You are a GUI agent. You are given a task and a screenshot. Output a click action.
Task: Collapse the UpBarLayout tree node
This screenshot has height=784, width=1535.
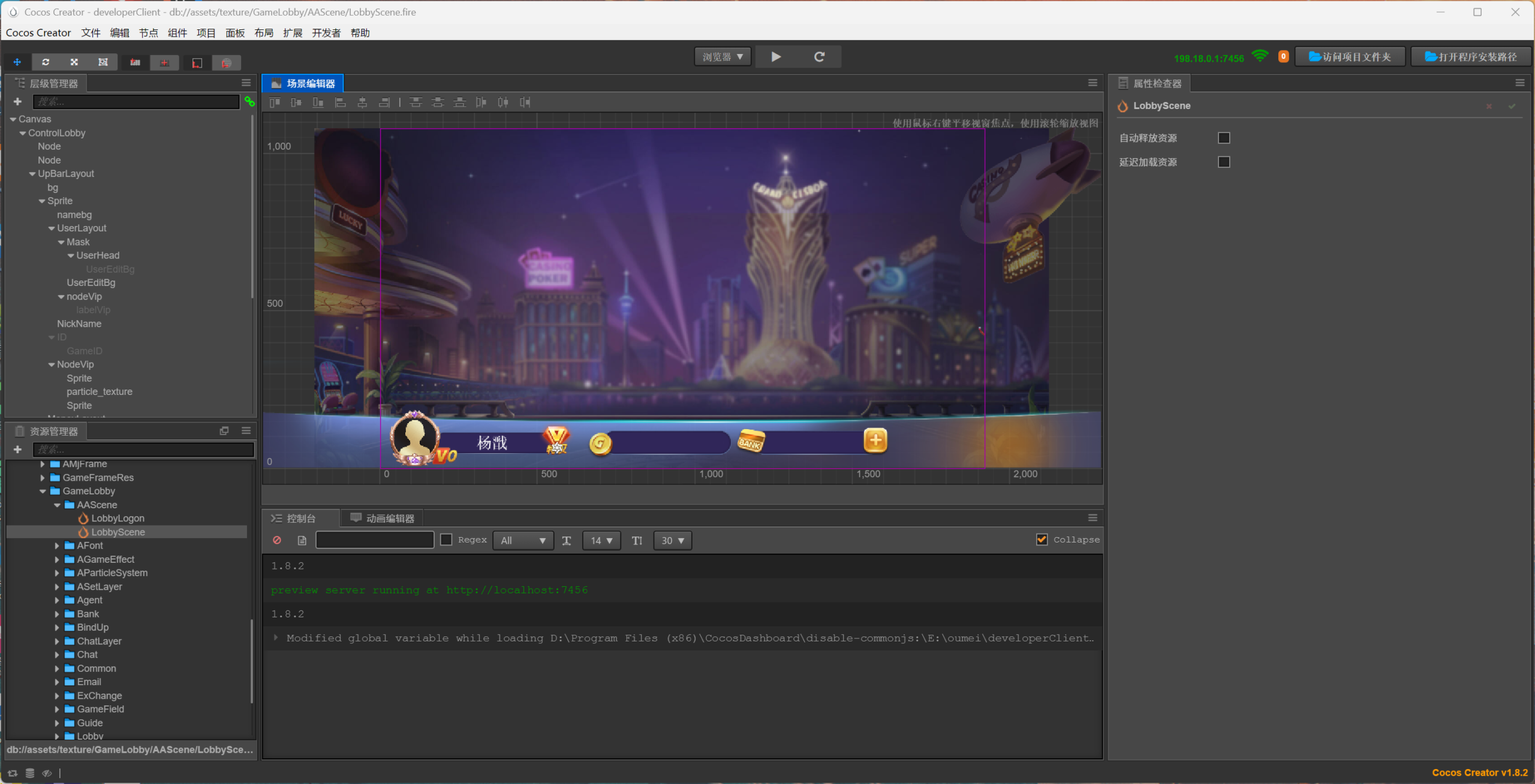32,174
